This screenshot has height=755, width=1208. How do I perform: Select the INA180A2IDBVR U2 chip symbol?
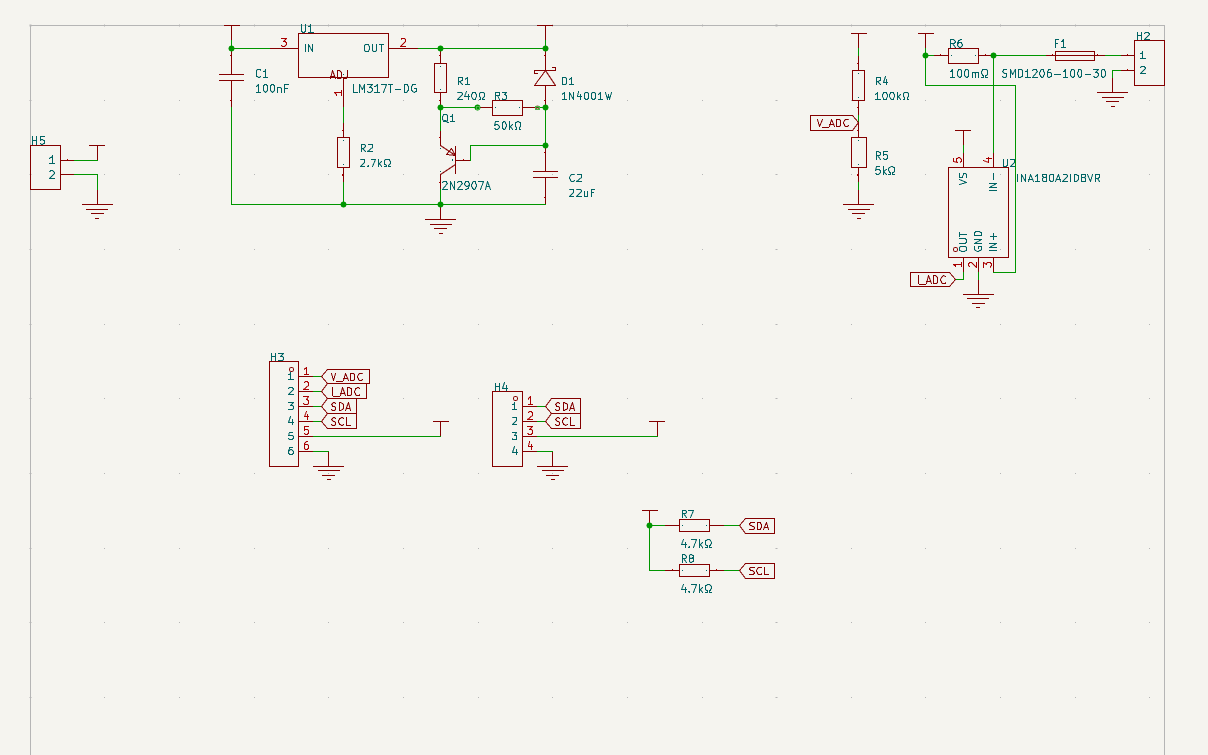(x=978, y=212)
